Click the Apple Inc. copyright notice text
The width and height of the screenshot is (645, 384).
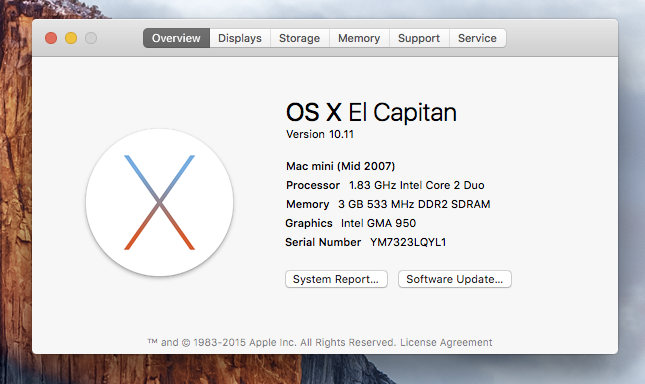[x=271, y=342]
